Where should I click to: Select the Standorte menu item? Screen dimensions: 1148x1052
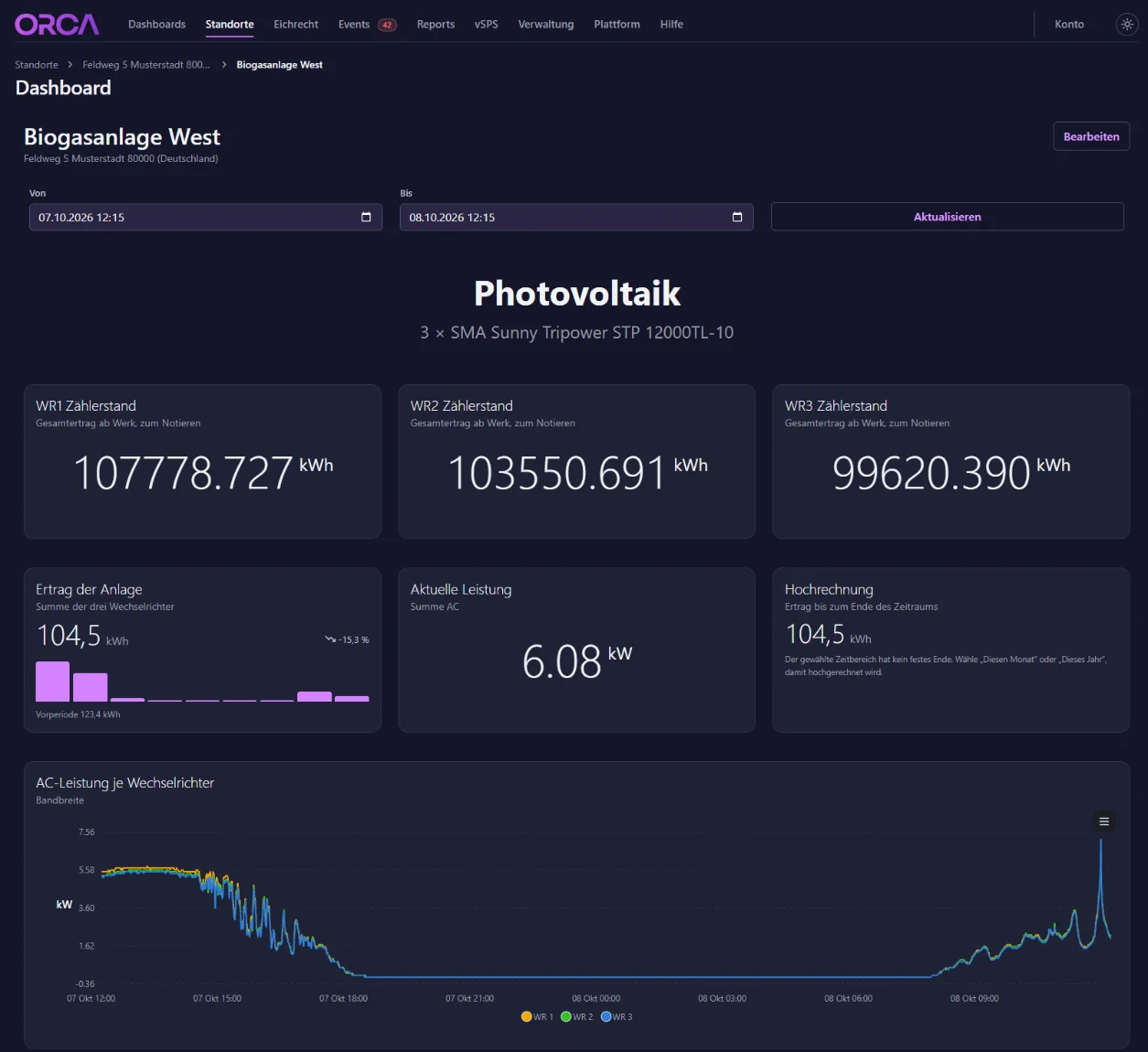[x=230, y=25]
